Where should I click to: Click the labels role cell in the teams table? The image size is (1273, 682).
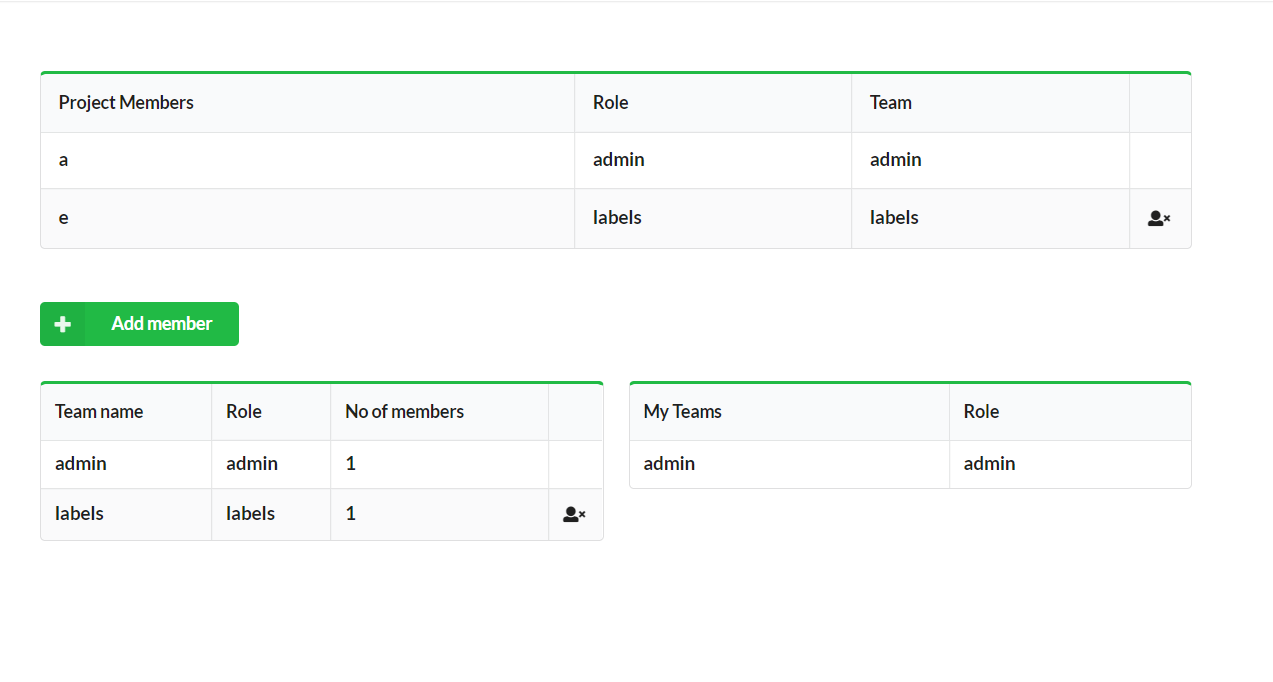click(251, 514)
